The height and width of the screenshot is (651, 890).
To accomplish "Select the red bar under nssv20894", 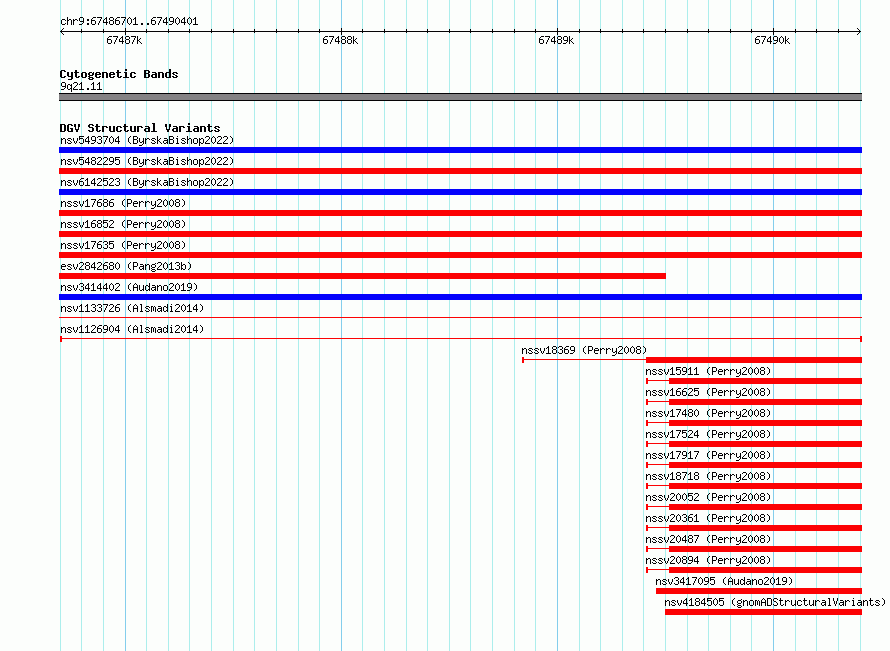I will (x=765, y=570).
